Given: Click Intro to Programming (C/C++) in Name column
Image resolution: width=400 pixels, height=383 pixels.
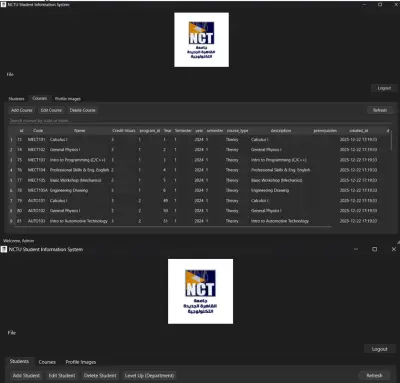Looking at the screenshot, I should (x=78, y=160).
